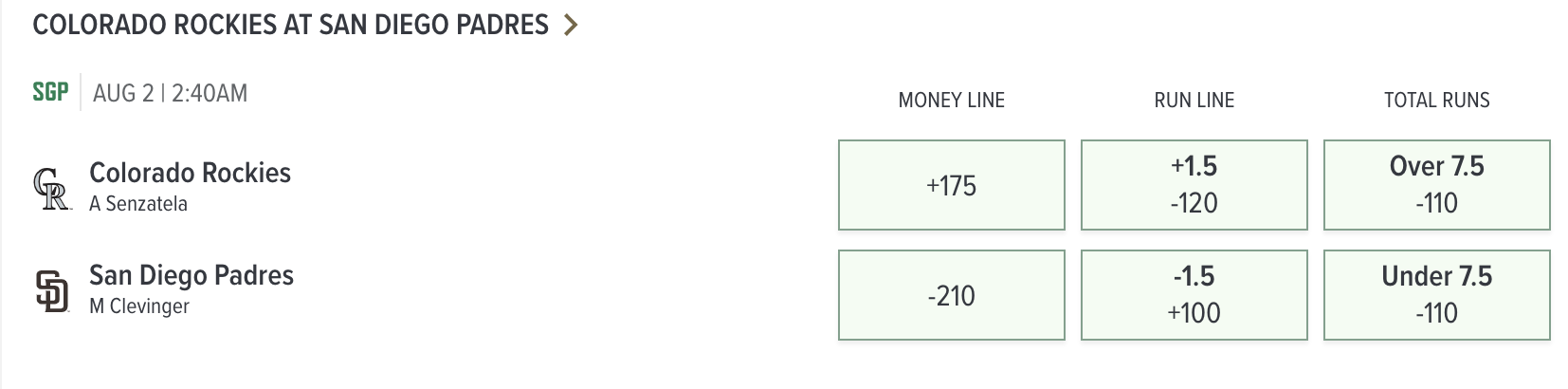
Task: Bet Under 7.5 total runs
Action: point(1437,295)
